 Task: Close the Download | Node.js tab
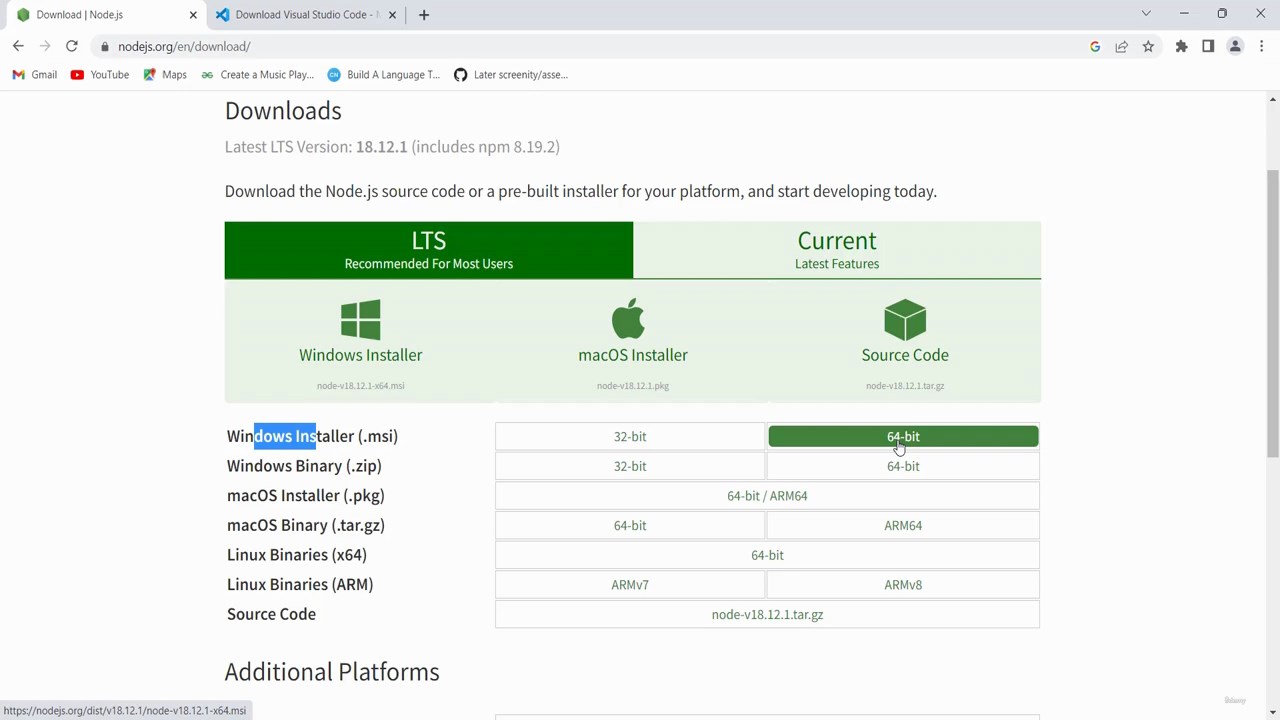tap(193, 15)
